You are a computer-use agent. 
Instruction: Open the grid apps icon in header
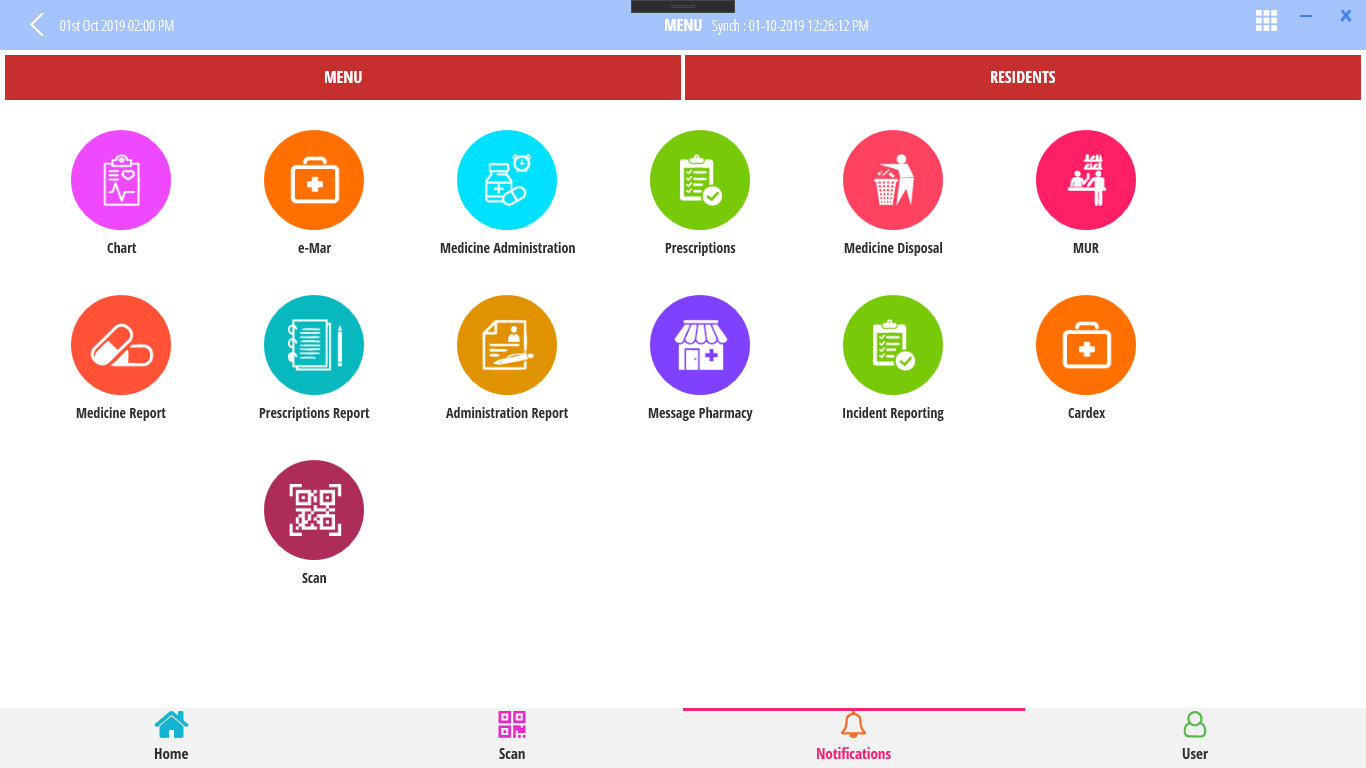click(x=1266, y=20)
